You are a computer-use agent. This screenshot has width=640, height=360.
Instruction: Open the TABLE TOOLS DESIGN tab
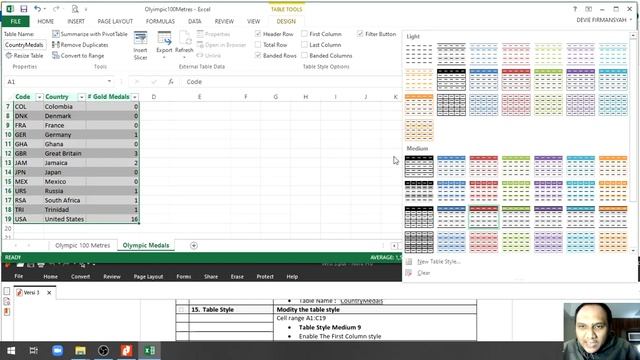pyautogui.click(x=286, y=21)
